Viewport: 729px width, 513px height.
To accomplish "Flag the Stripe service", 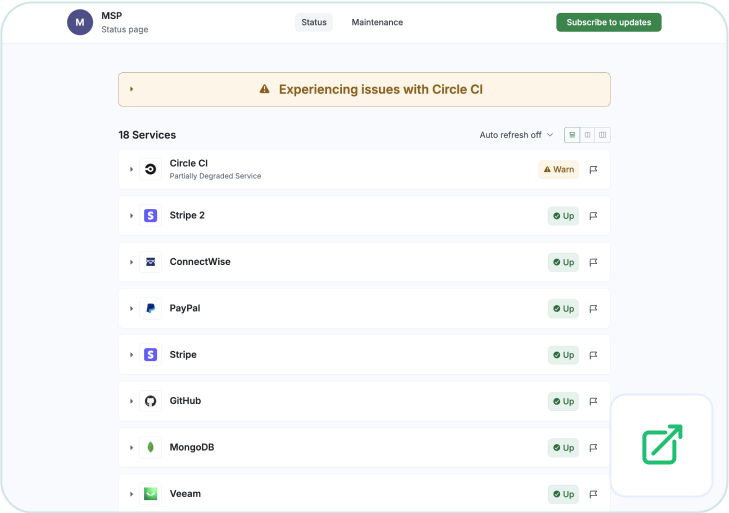I will click(593, 355).
